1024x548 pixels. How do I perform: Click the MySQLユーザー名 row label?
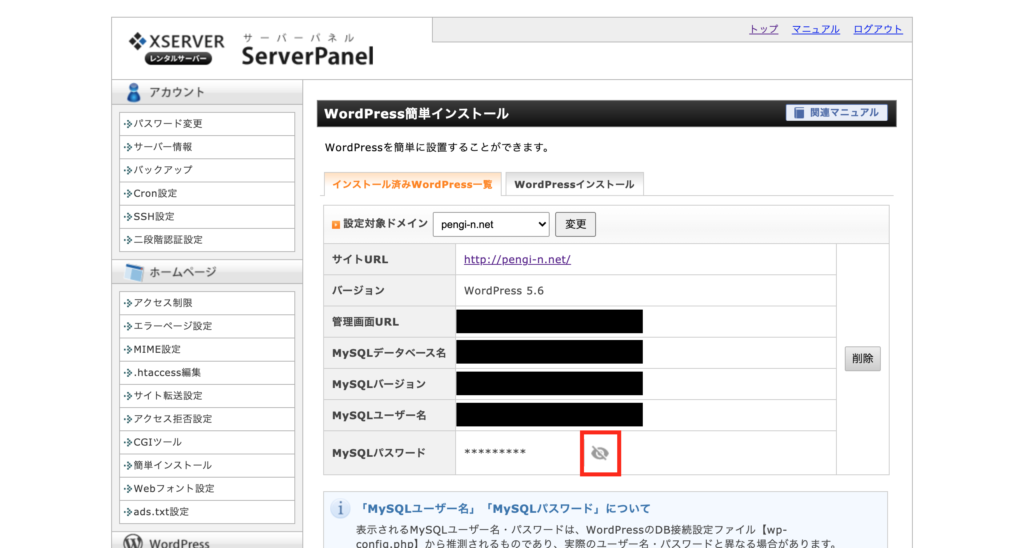[x=379, y=415]
